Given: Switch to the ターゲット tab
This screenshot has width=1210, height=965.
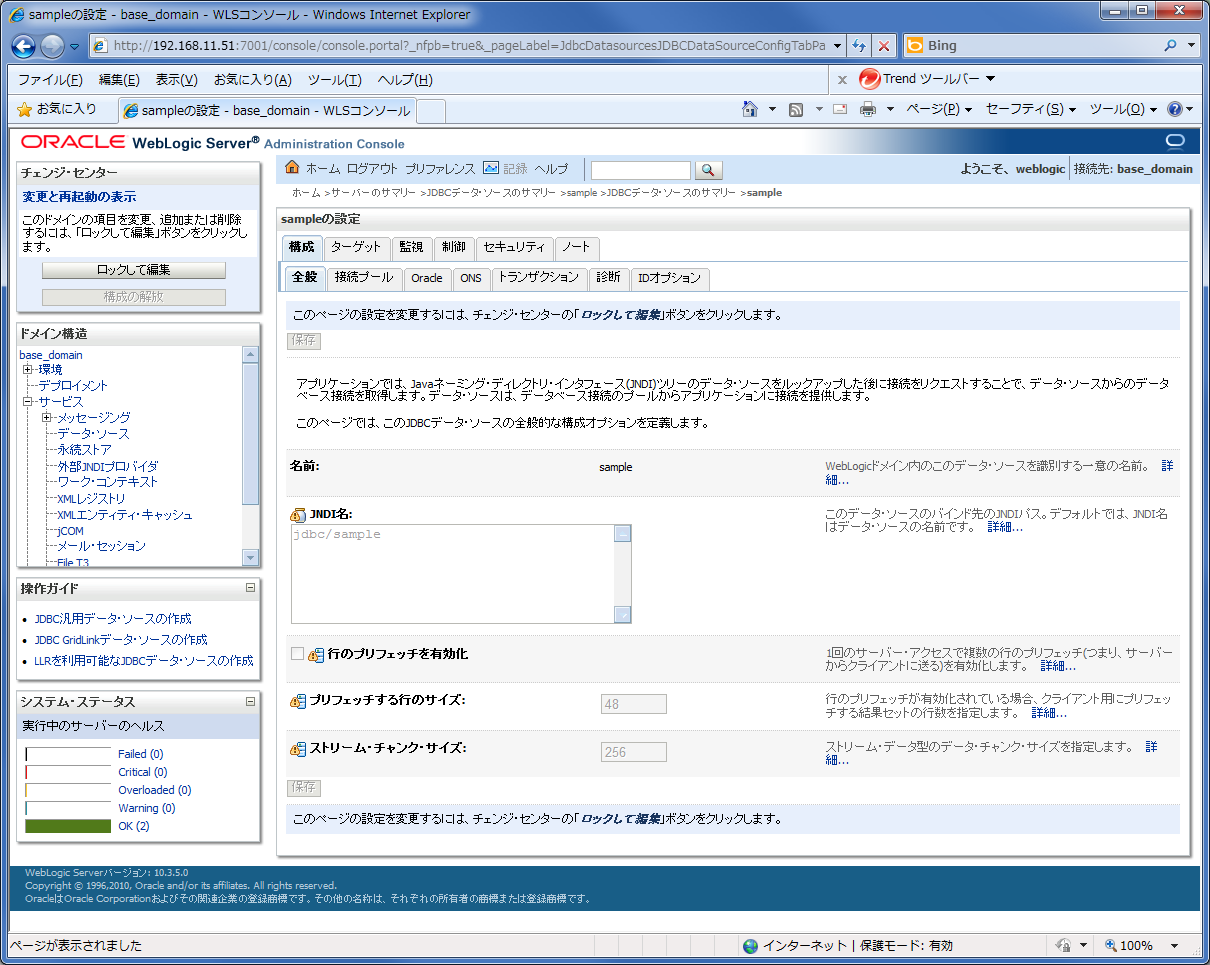Looking at the screenshot, I should click(x=356, y=248).
